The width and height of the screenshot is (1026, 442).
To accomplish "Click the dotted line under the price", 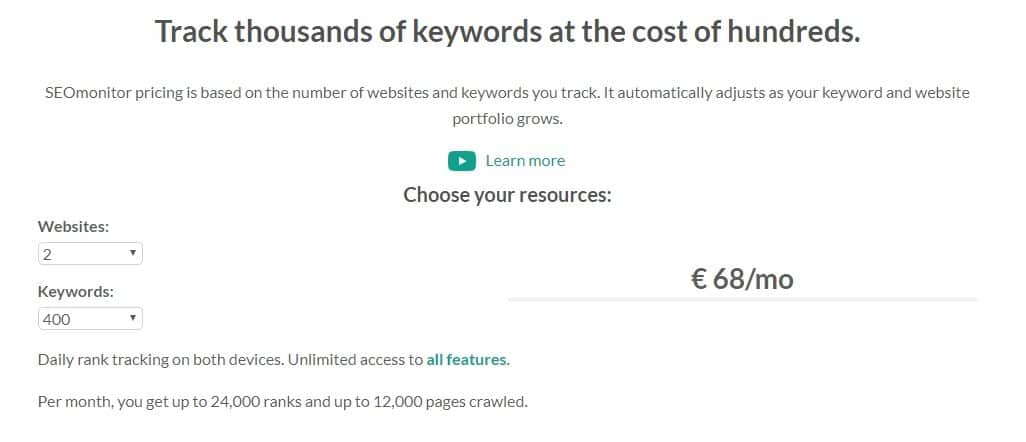I will [742, 299].
